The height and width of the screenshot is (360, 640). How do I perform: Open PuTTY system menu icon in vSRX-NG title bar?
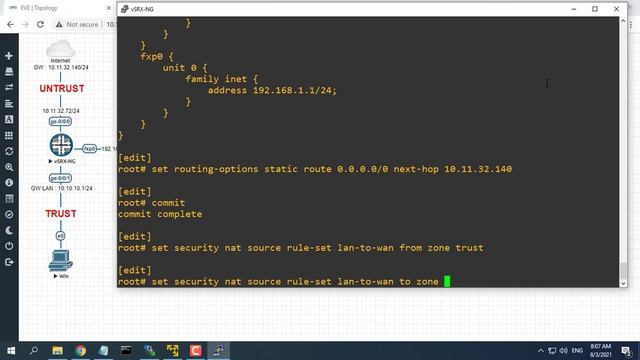[124, 9]
